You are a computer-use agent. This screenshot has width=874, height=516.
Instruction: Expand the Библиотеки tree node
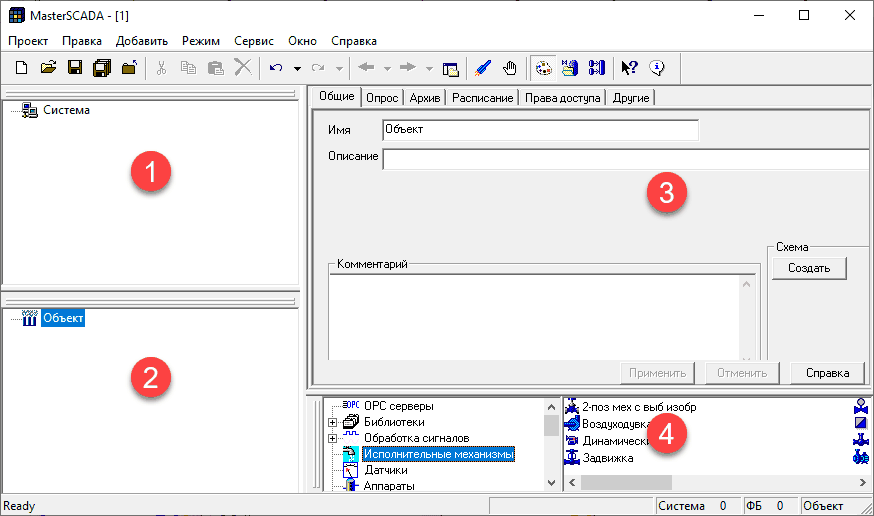(x=332, y=422)
